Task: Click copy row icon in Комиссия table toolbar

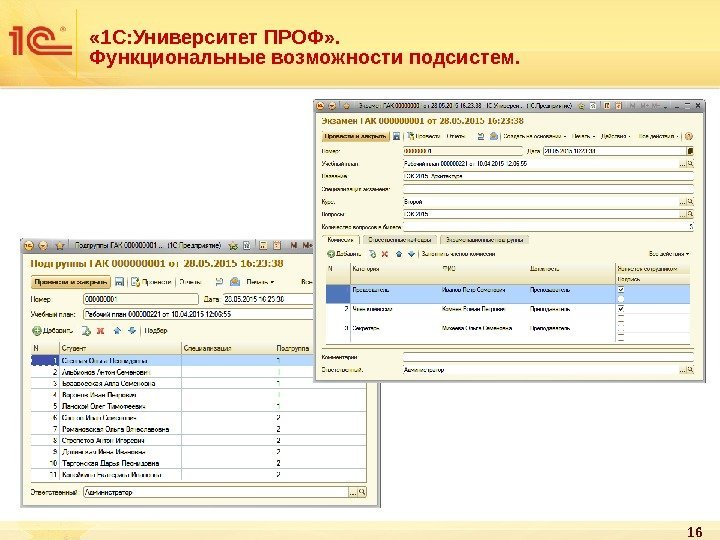Action: [372, 254]
